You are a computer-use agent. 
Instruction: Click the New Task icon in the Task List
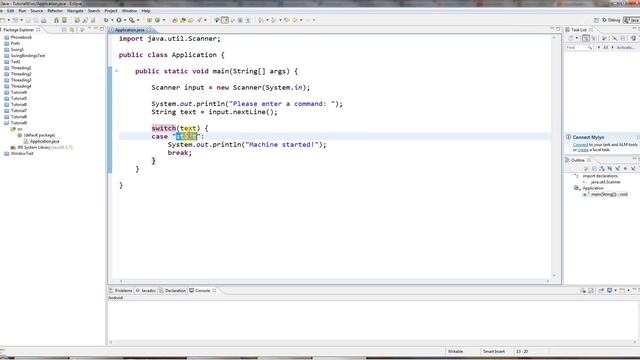click(x=570, y=38)
